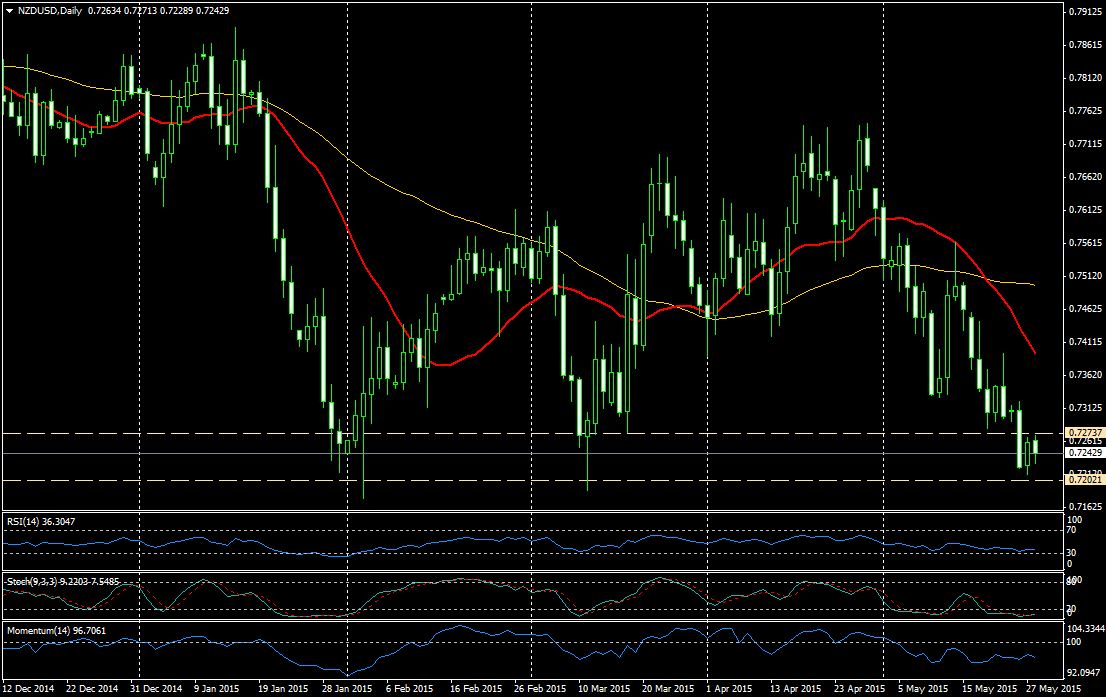The height and width of the screenshot is (697, 1106).
Task: Click the 27 May 2015 date label
Action: [x=1054, y=689]
